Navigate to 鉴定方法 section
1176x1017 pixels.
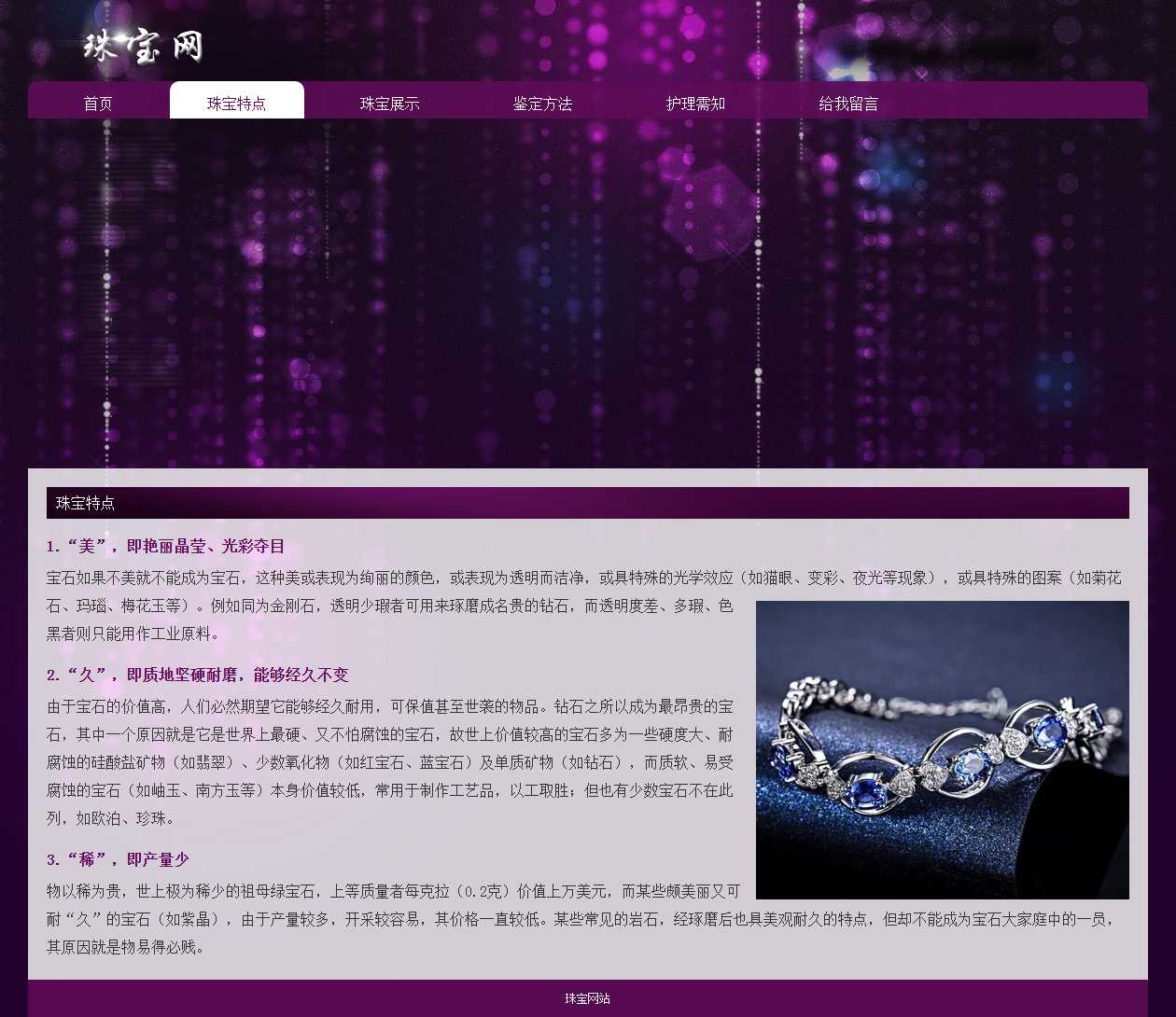(x=542, y=104)
